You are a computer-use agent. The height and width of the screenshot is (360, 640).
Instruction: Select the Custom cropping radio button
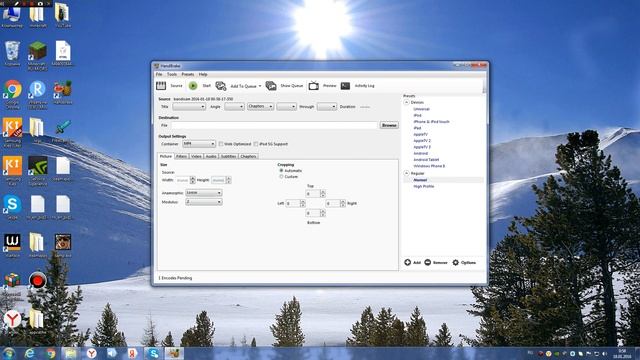(281, 177)
